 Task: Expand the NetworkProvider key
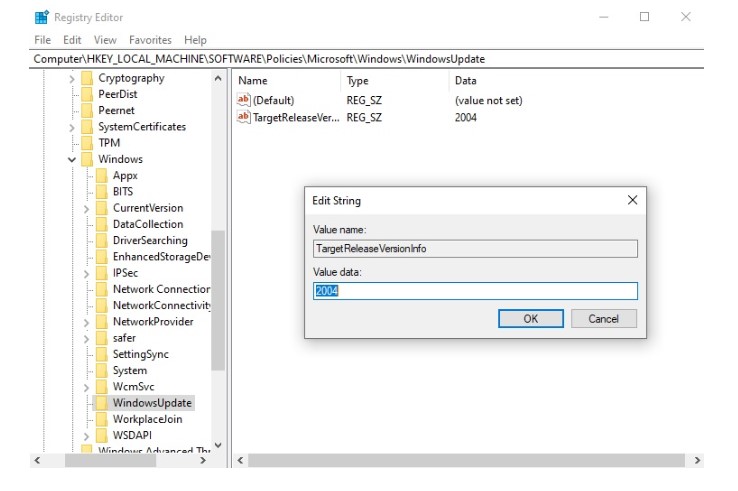[x=86, y=322]
